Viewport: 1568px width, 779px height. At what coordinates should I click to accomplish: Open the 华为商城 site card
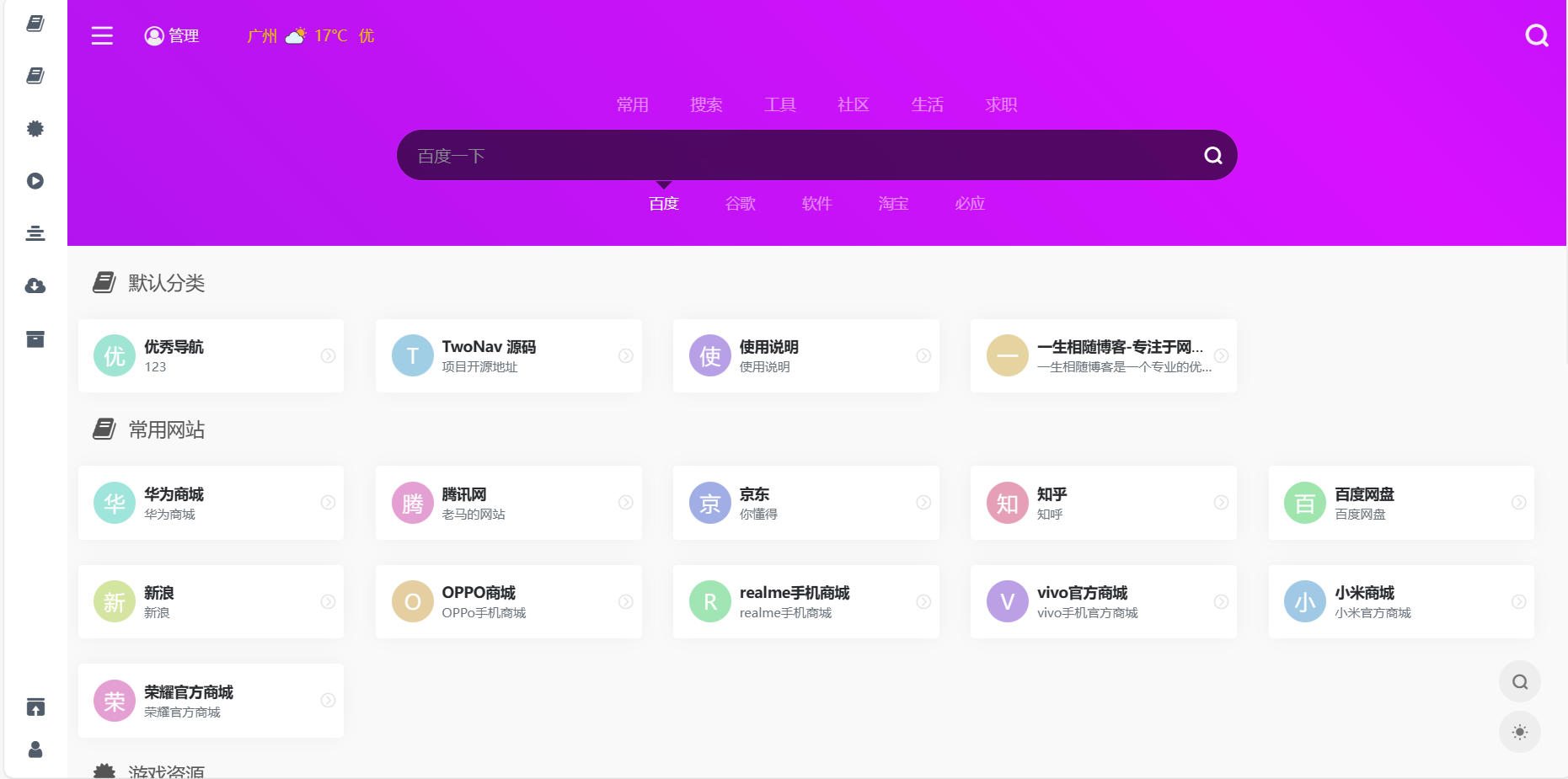[x=211, y=503]
